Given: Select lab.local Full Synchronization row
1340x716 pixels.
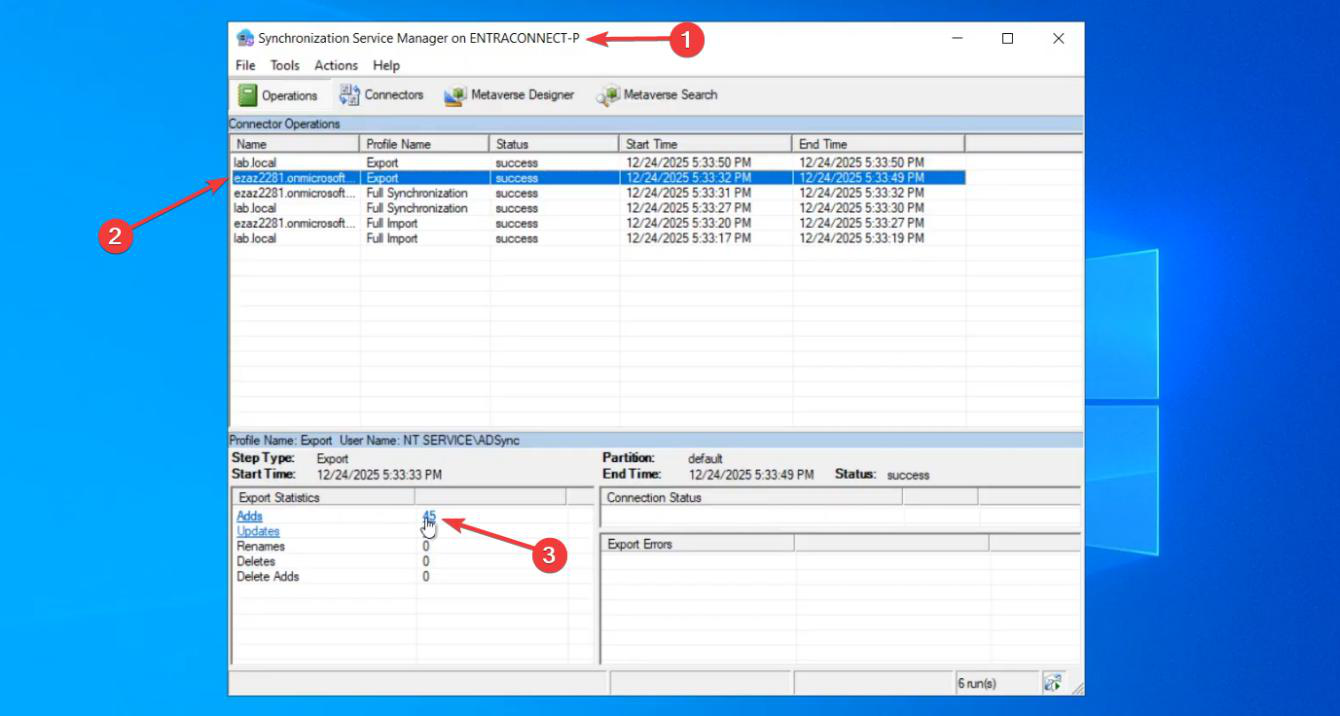Looking at the screenshot, I should 598,208.
